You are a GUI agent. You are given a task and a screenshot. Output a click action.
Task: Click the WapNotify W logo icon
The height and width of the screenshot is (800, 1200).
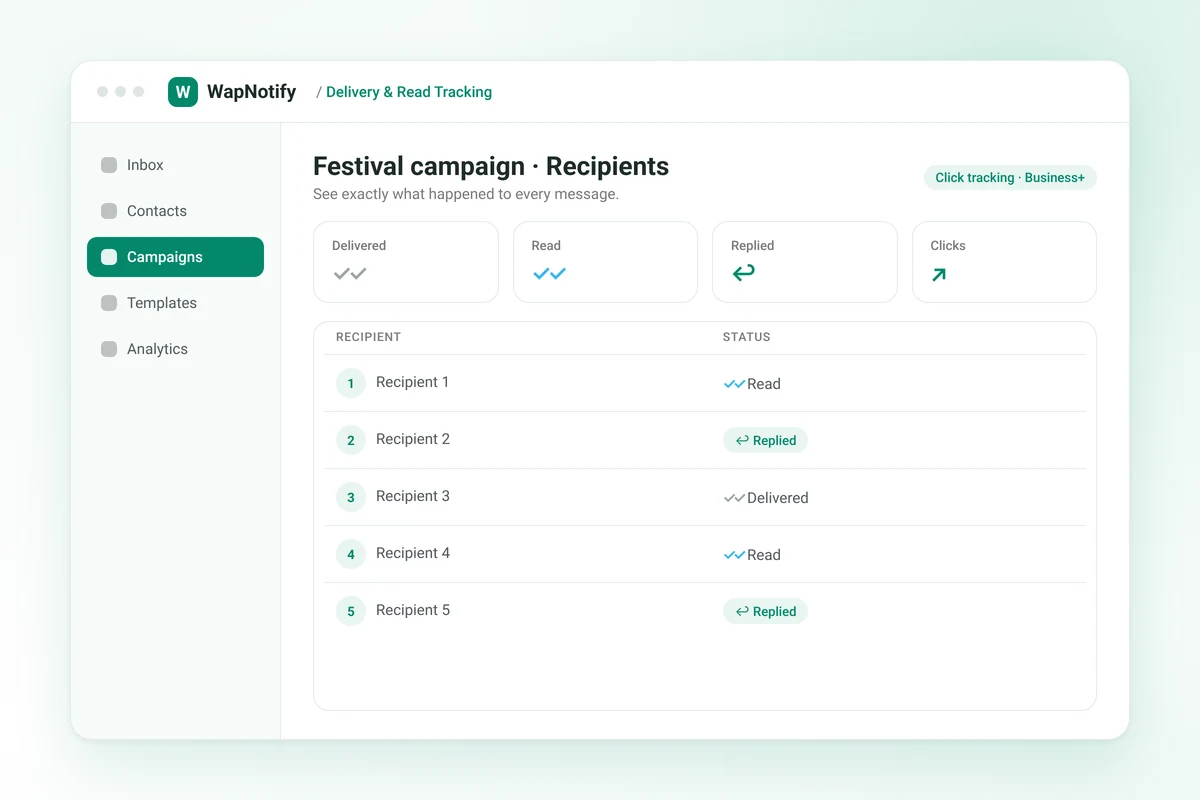coord(183,92)
